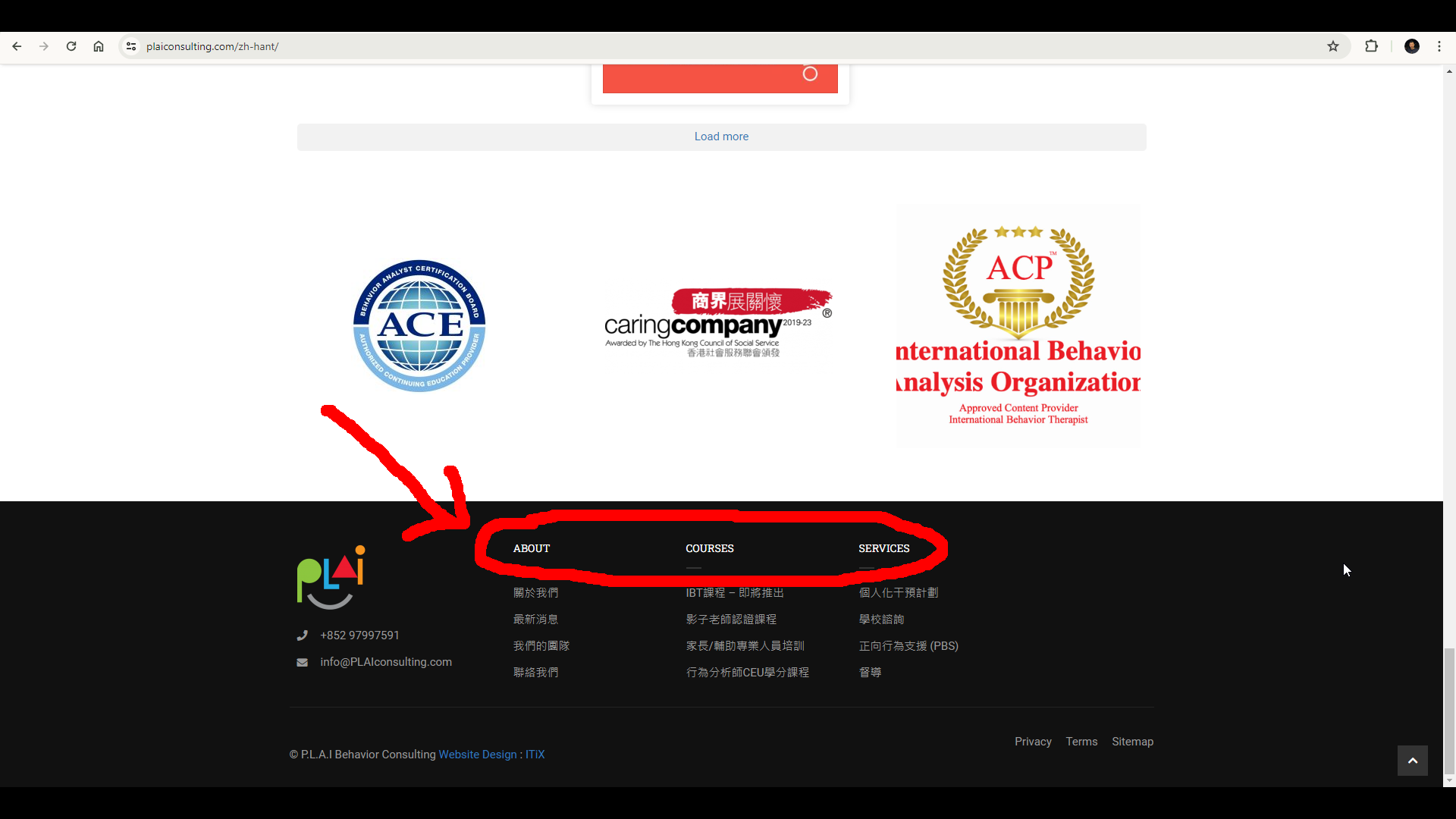Open 聯絡我們 footer link
The width and height of the screenshot is (1456, 819).
536,673
